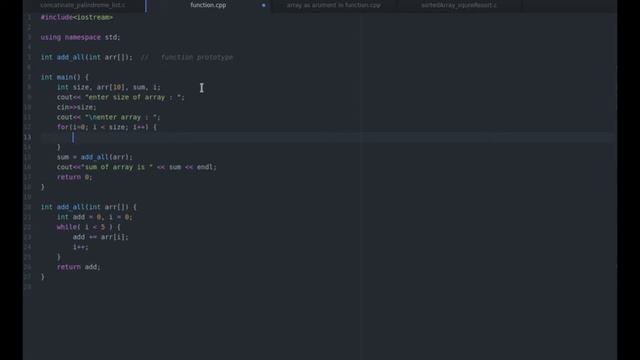
Task: Click the 'sum of array is' cout line
Action: pos(137,167)
